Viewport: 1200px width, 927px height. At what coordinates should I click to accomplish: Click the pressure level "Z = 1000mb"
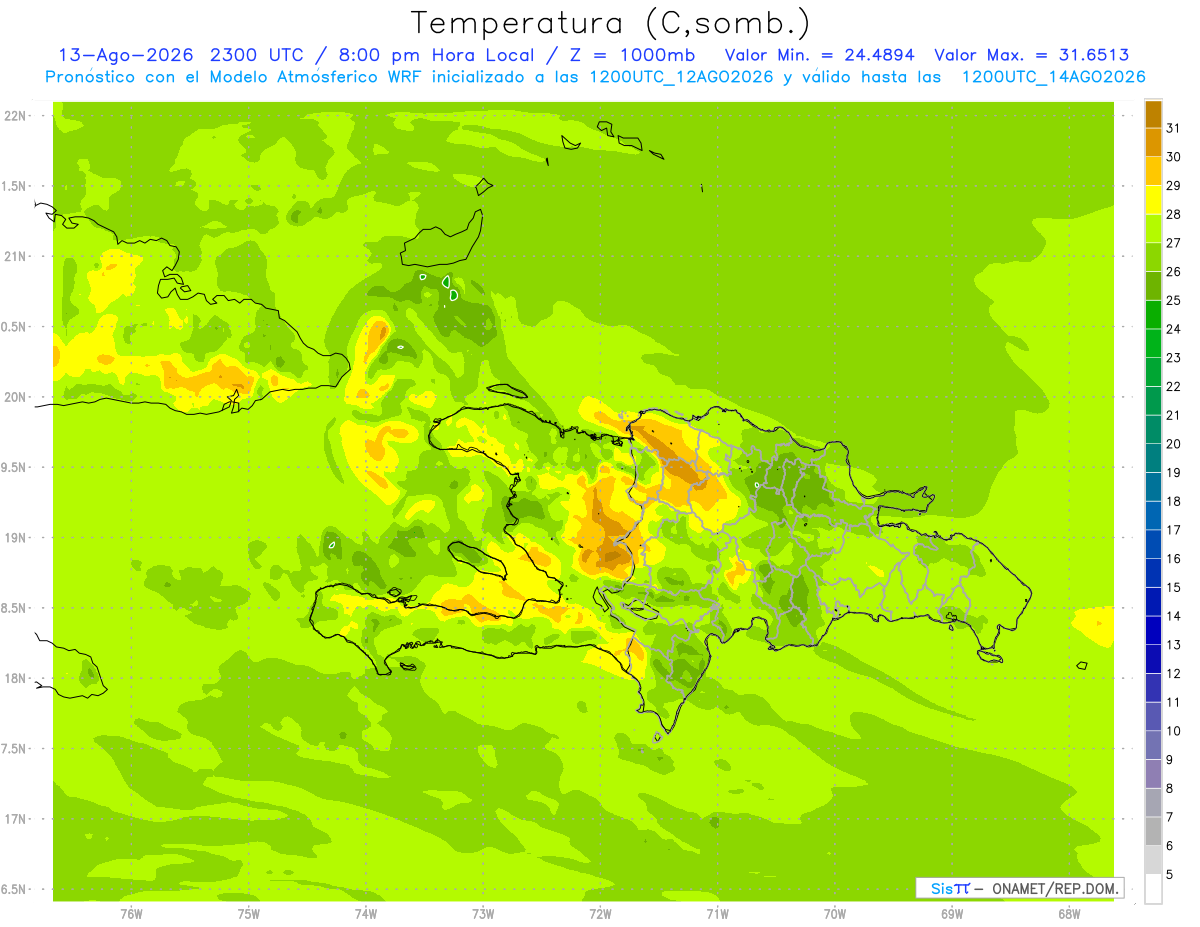coord(629,55)
